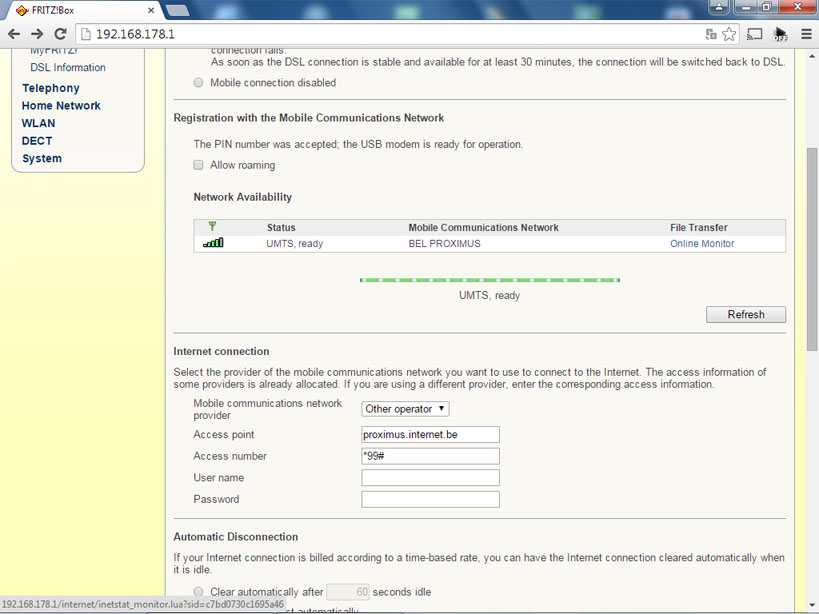This screenshot has width=819, height=614.
Task: Close the FRITZ!Box tab
Action: (151, 10)
